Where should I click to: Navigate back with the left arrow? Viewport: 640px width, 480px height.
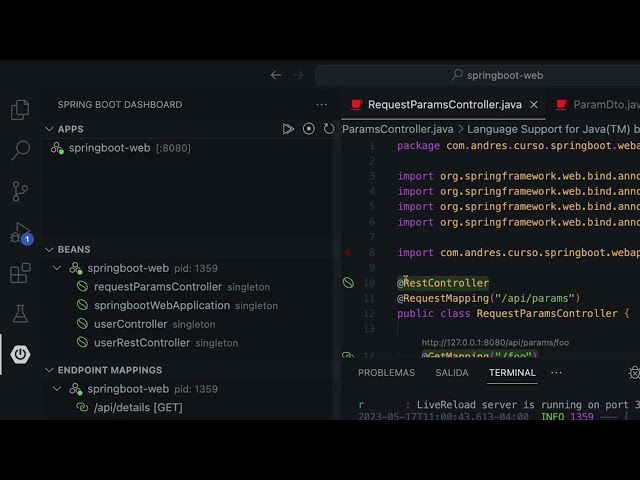pyautogui.click(x=276, y=75)
